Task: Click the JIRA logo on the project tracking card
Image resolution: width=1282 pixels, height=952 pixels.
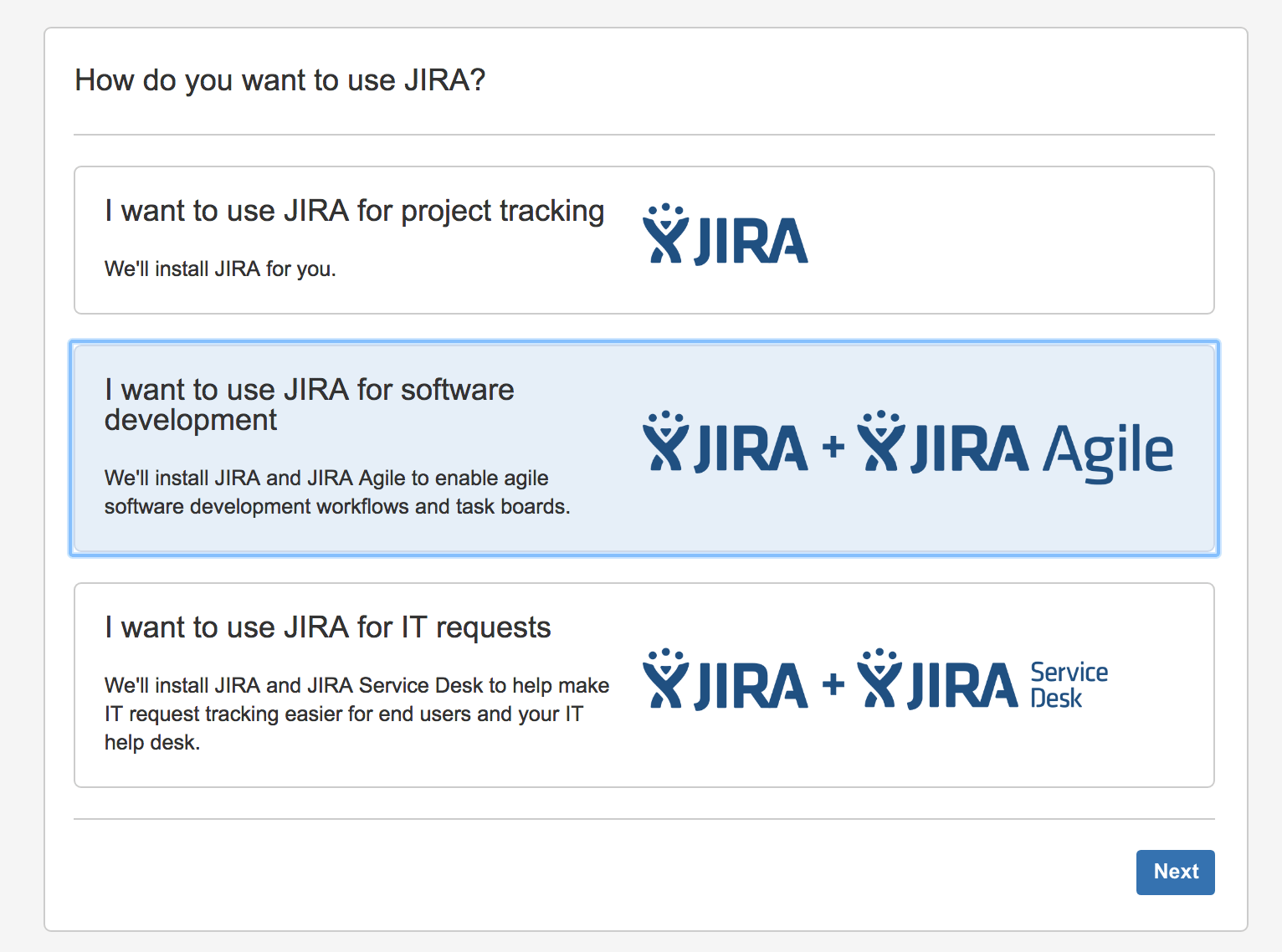Action: 725,238
